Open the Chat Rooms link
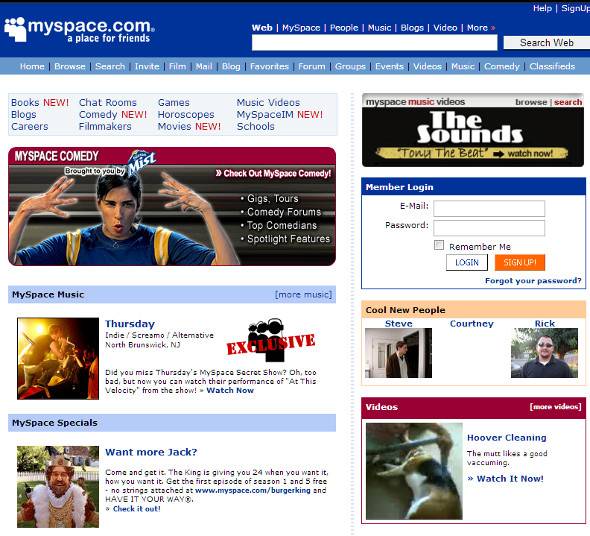 108,102
